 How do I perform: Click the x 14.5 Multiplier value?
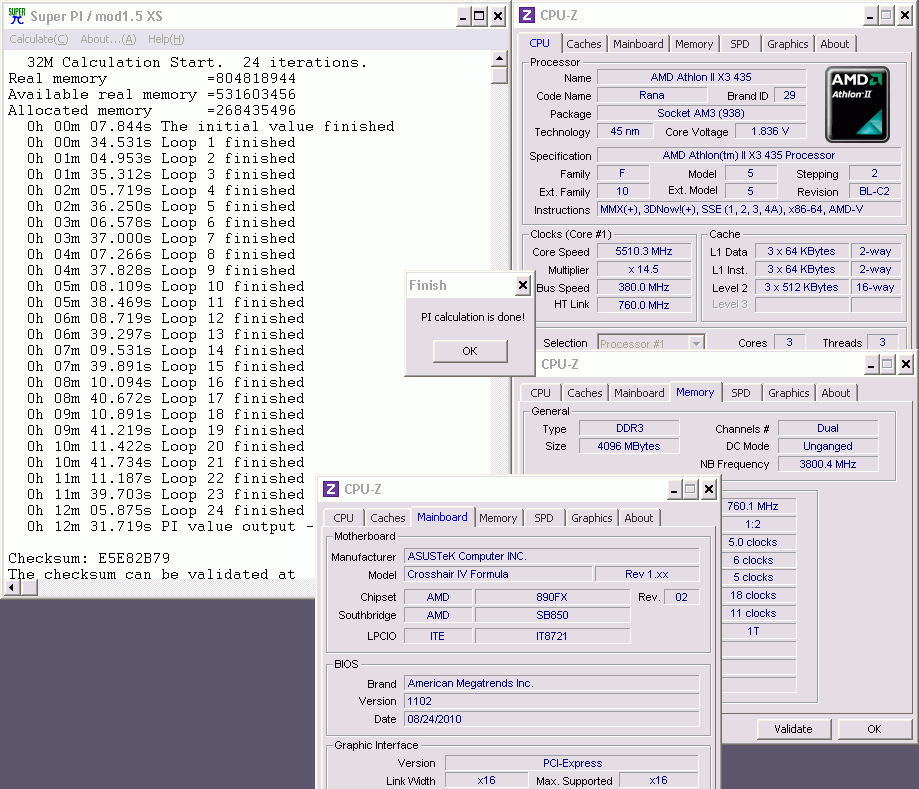644,270
